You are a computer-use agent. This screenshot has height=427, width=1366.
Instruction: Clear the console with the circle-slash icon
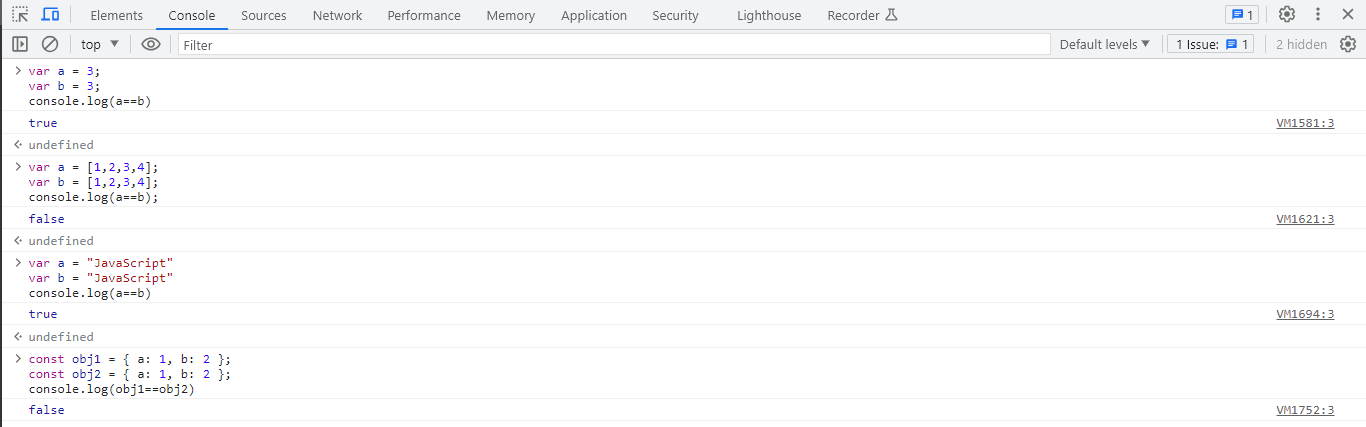50,44
